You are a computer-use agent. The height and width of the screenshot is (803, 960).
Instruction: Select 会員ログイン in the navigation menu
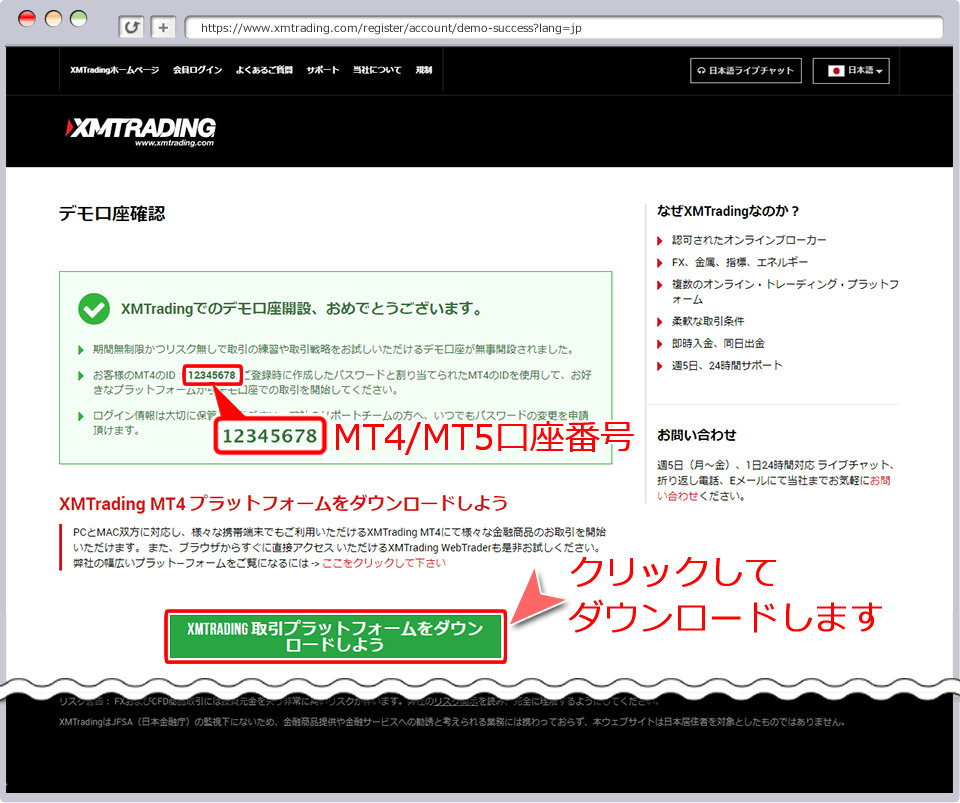pyautogui.click(x=197, y=70)
